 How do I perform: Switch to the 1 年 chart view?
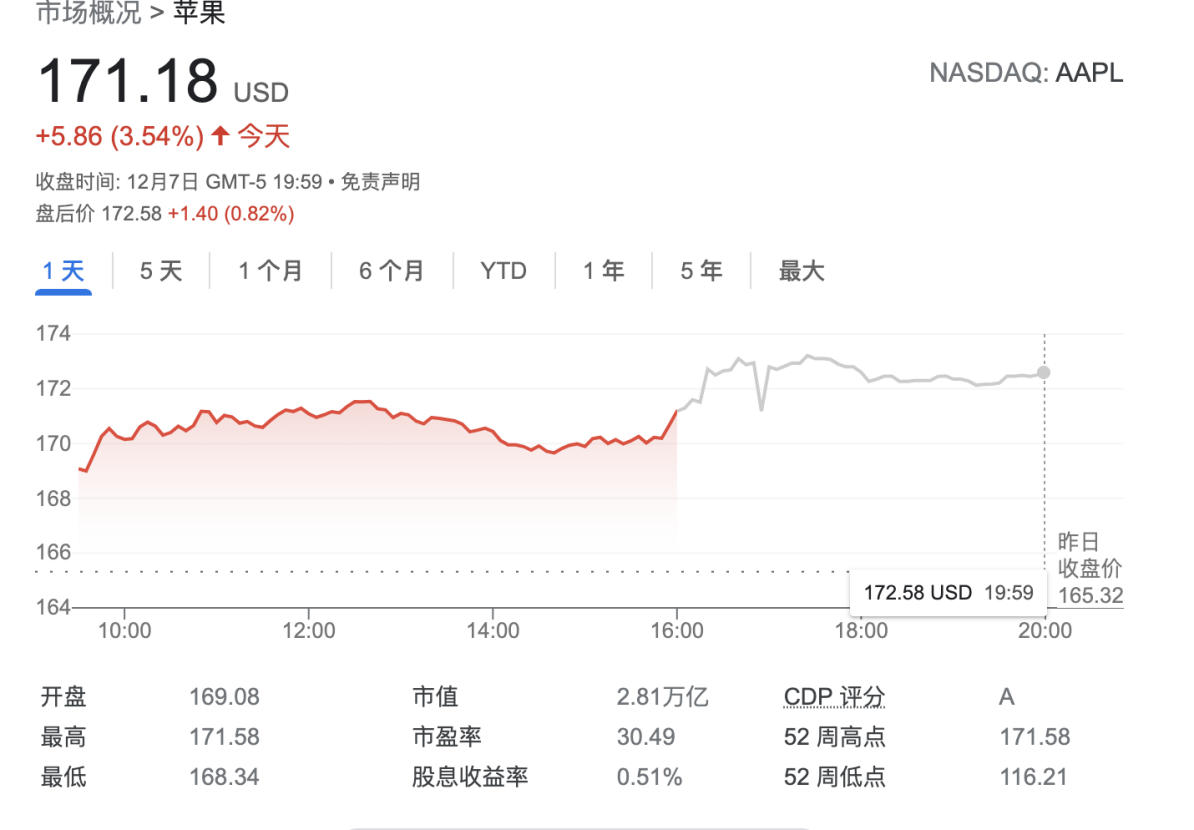[604, 271]
